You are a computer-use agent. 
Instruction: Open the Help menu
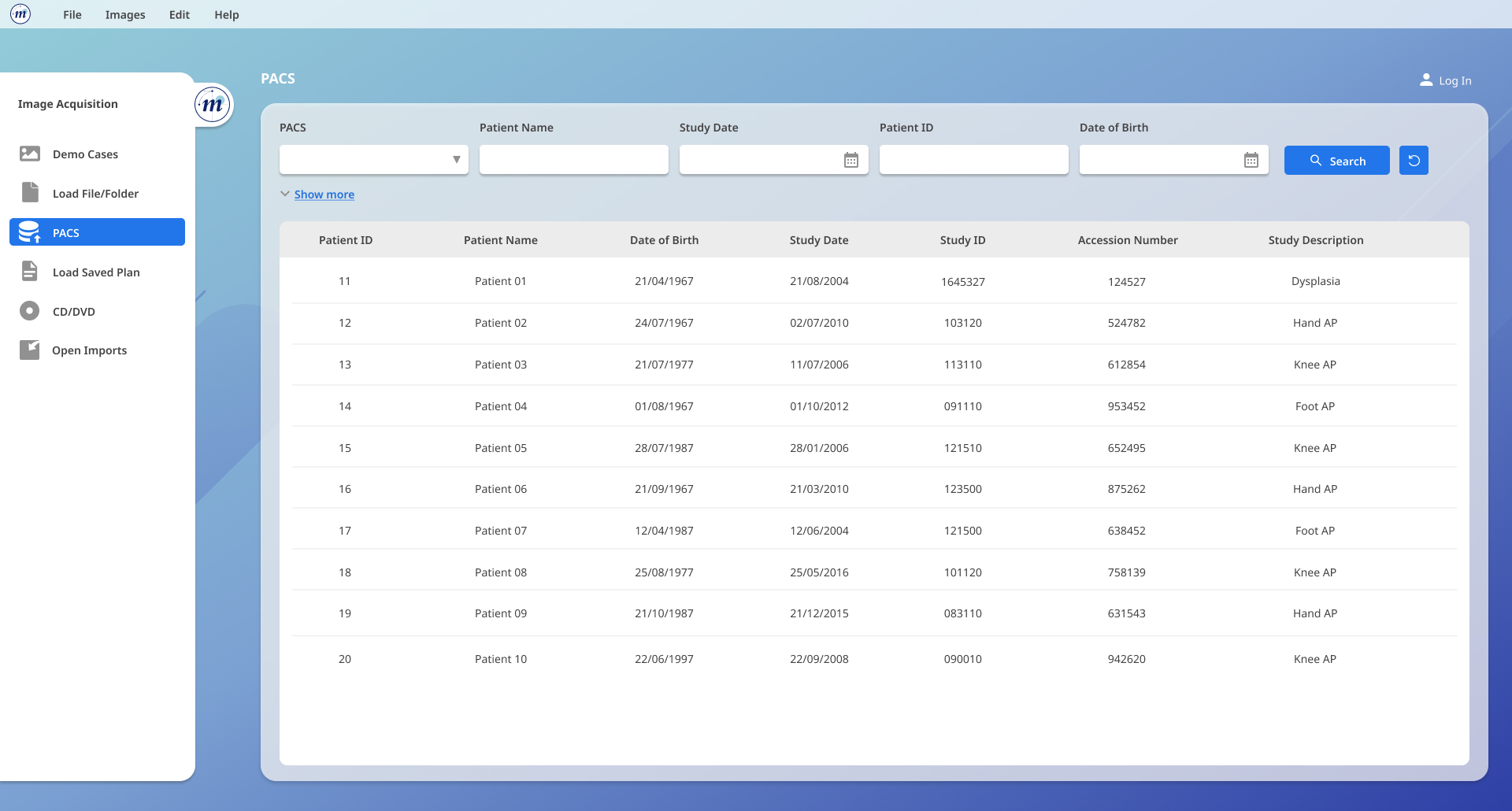(x=227, y=15)
